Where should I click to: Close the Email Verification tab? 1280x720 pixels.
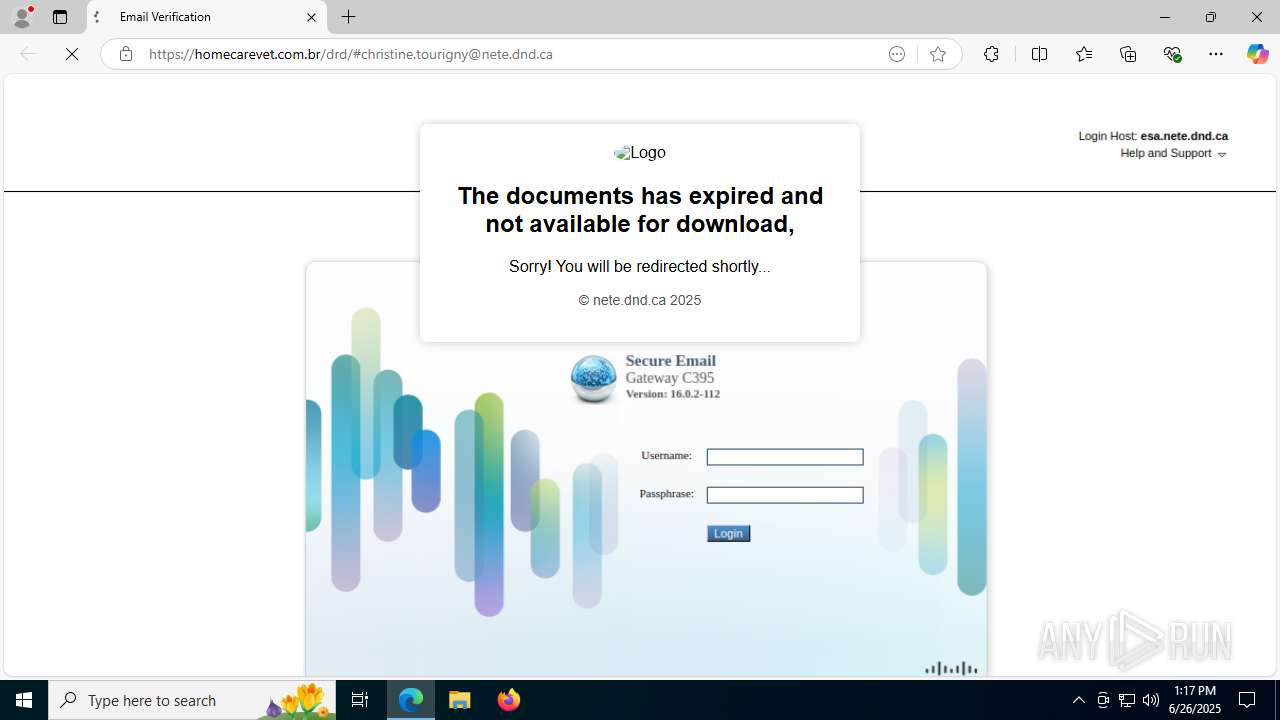click(311, 17)
